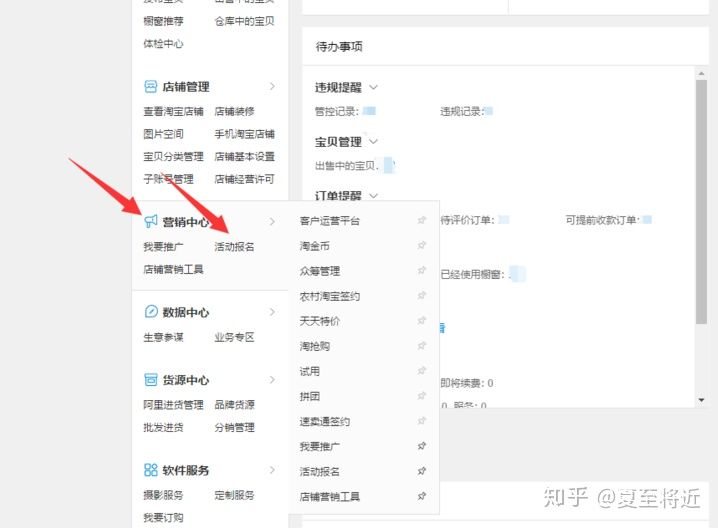Image resolution: width=718 pixels, height=528 pixels.
Task: Pin 试用 with its pin icon
Action: pyautogui.click(x=422, y=370)
